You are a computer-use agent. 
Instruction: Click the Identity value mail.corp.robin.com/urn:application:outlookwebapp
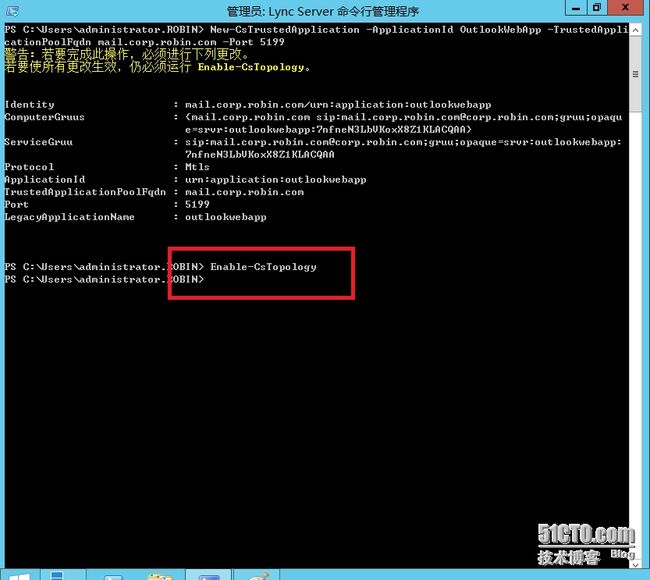tap(338, 104)
